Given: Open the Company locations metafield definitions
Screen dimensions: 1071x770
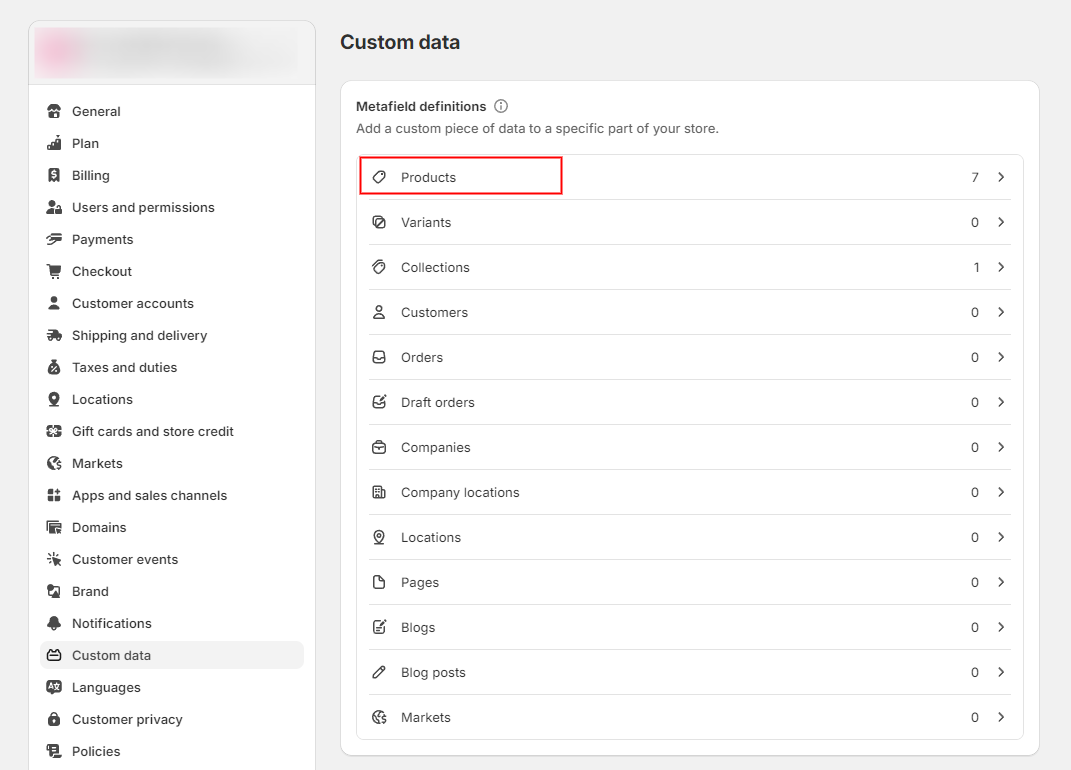Looking at the screenshot, I should point(460,492).
